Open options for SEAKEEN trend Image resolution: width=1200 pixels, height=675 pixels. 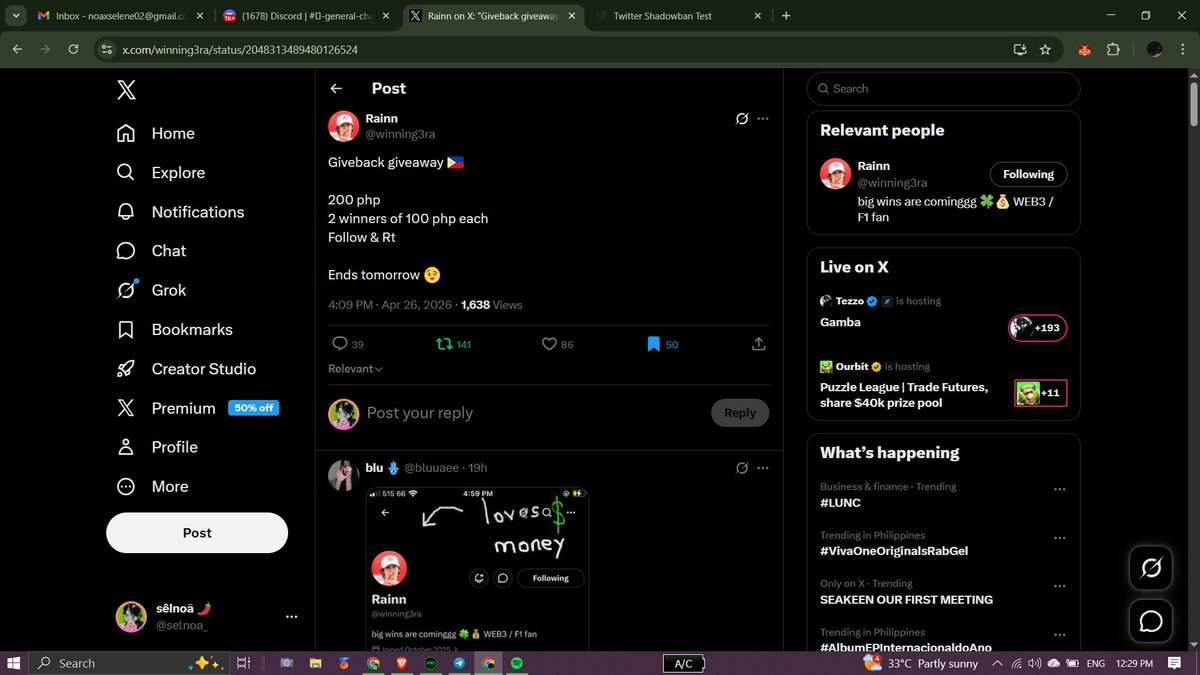pyautogui.click(x=1059, y=587)
